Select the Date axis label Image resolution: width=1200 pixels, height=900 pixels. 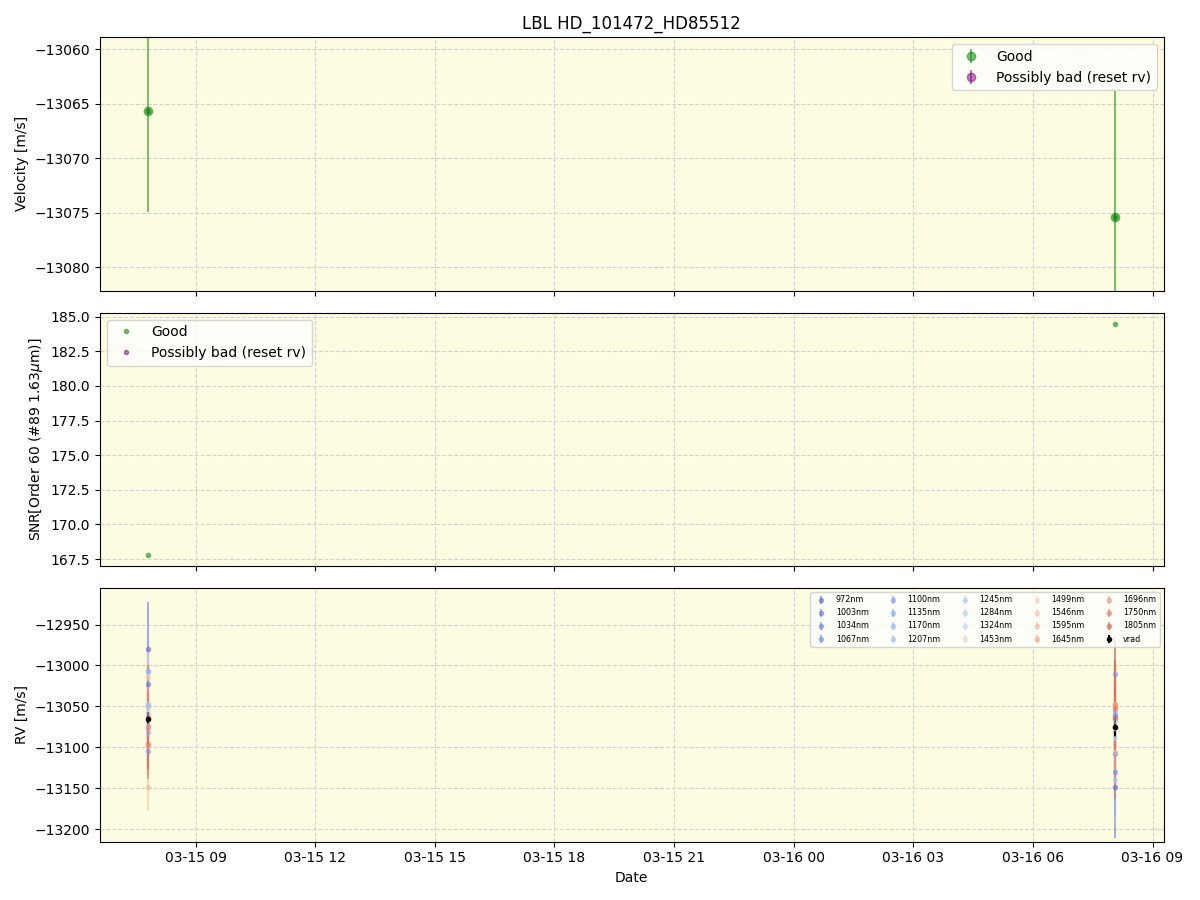[631, 877]
